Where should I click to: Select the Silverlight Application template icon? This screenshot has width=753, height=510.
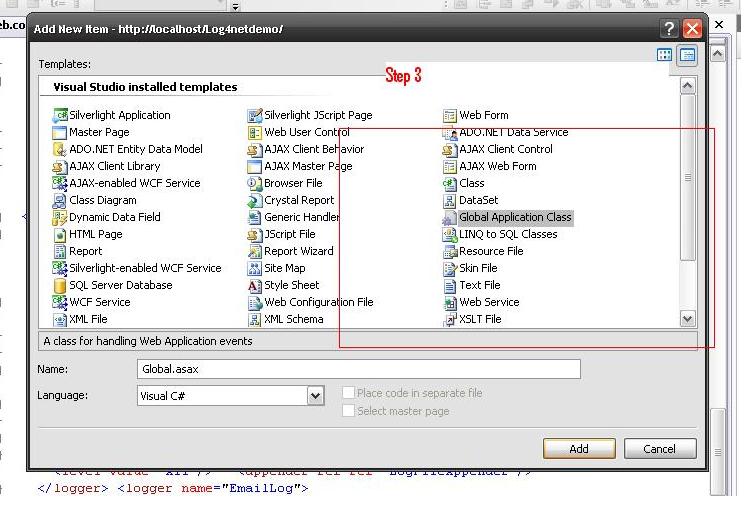[60, 115]
